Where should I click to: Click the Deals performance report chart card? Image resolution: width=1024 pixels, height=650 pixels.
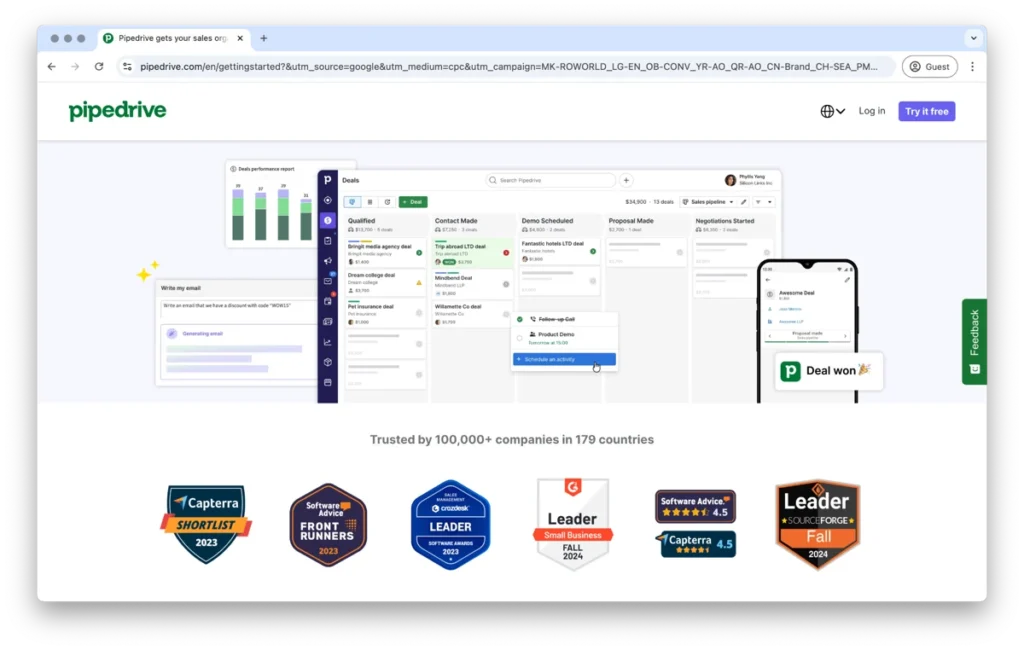click(x=272, y=204)
